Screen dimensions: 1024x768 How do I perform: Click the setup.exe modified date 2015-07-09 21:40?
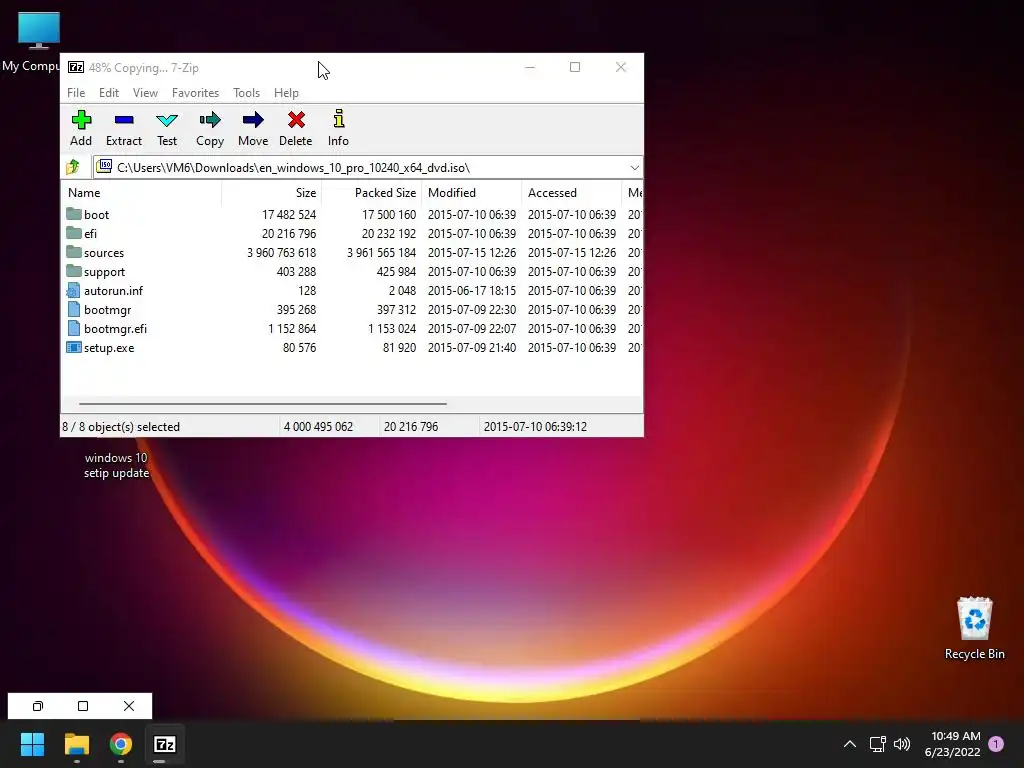click(x=472, y=348)
